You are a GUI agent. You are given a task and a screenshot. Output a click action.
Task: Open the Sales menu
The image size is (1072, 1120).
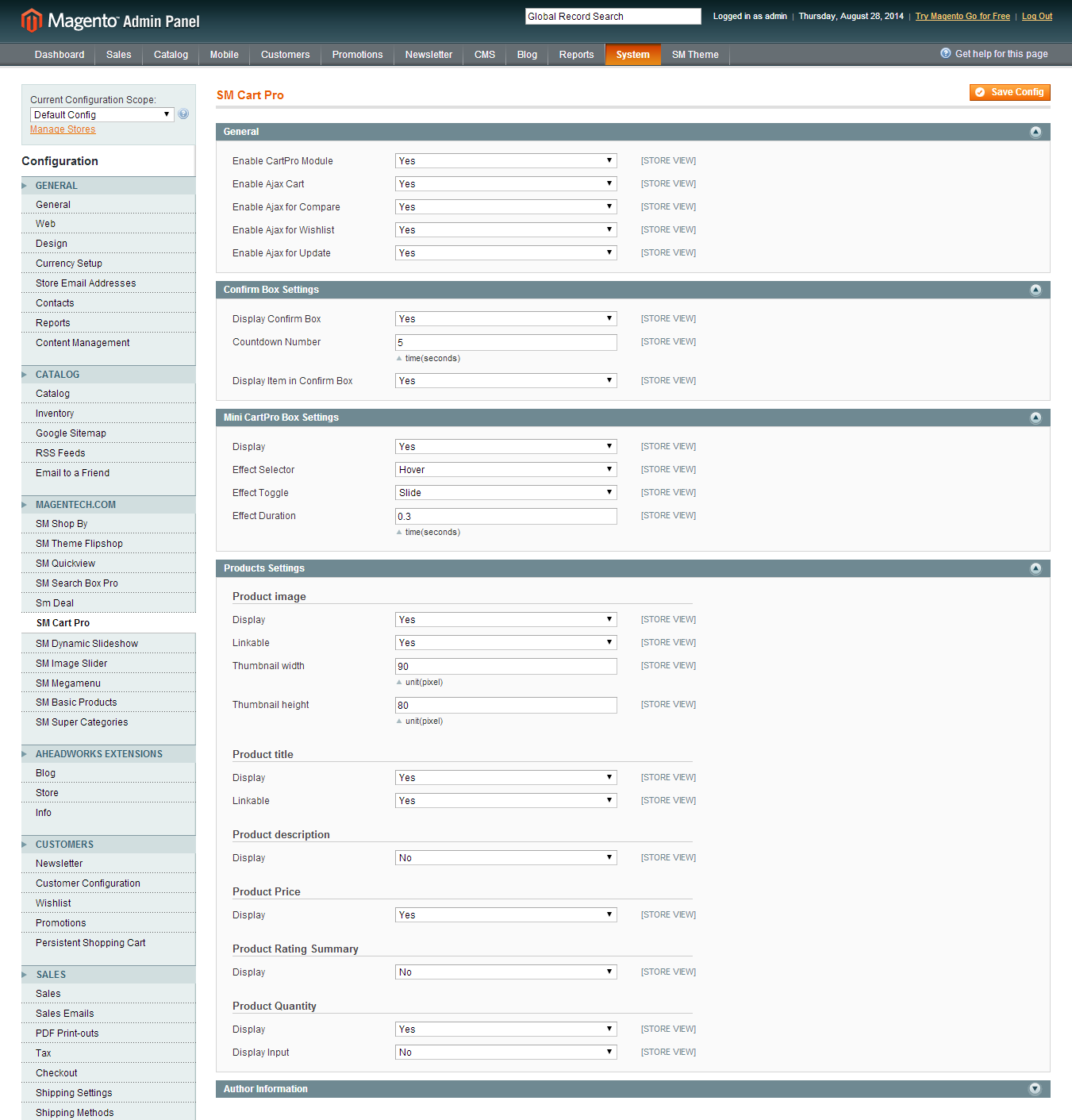(119, 55)
